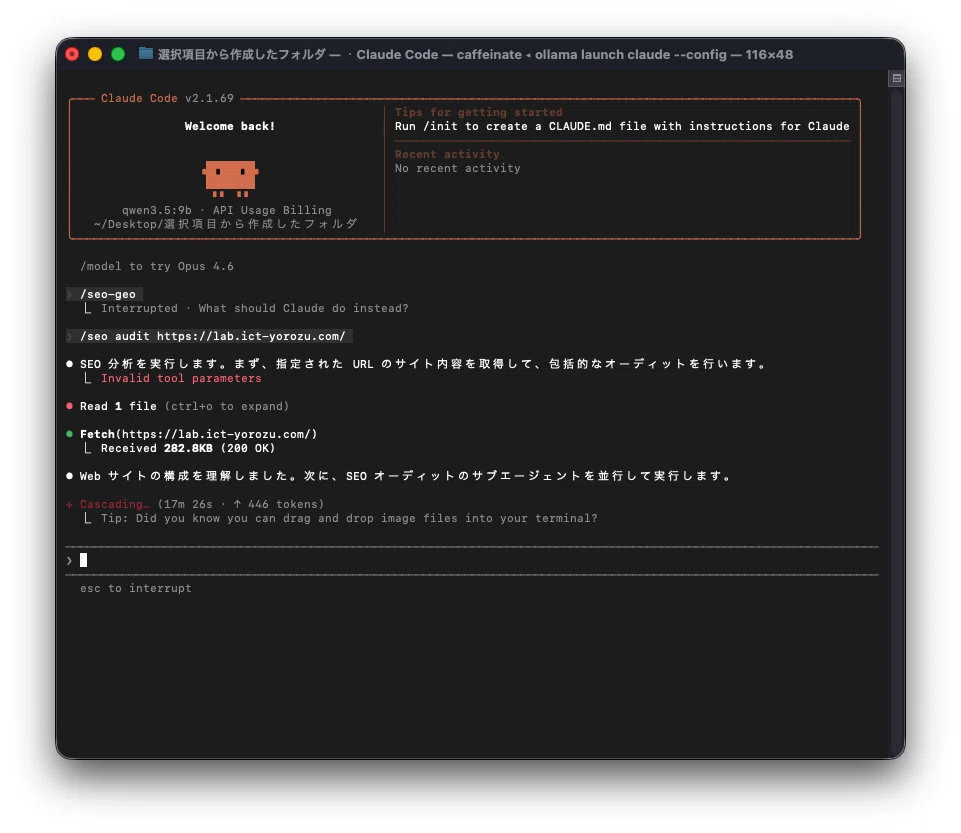Screen dimensions: 961x833
Task: Click the green bullet beside Fetch
Action: [69, 434]
